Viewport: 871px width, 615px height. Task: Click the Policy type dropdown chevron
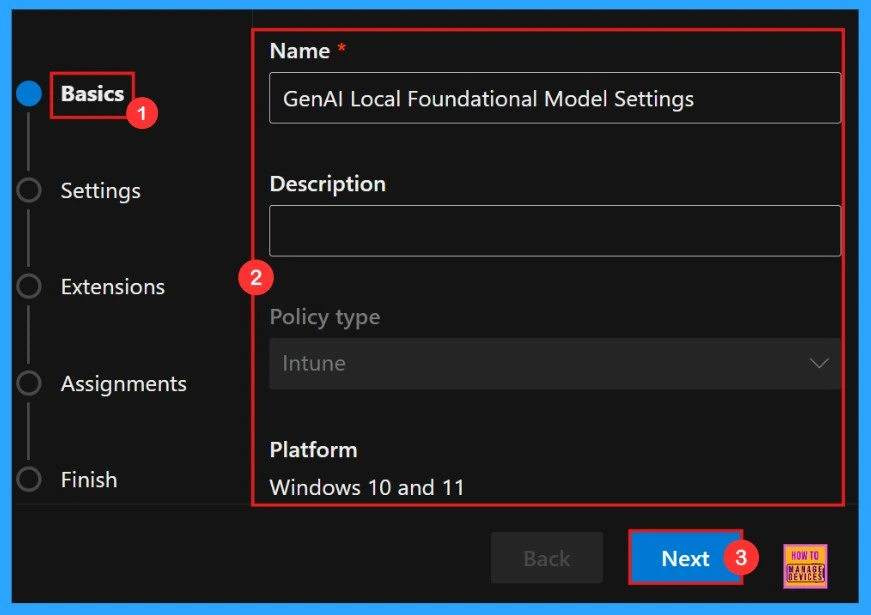(x=819, y=363)
